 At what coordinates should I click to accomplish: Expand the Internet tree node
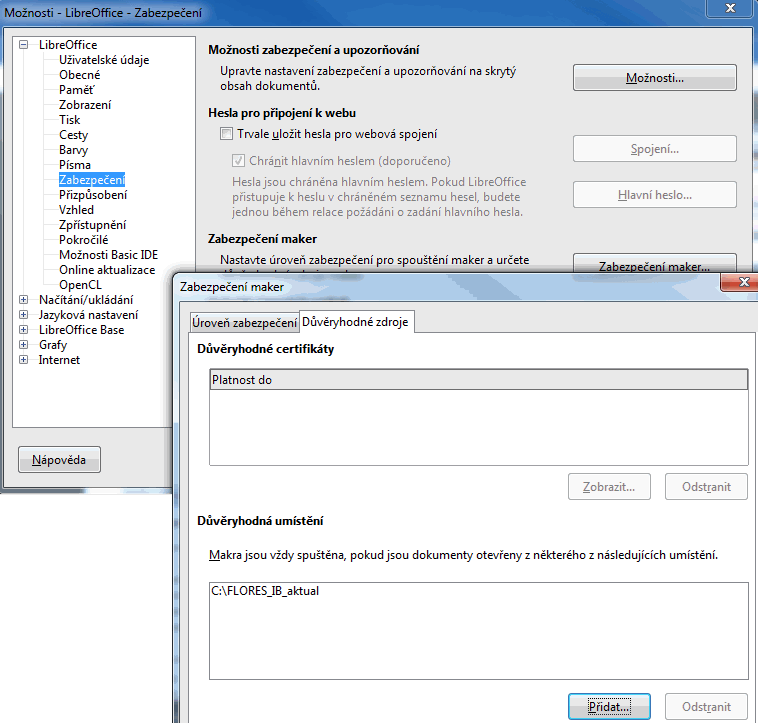pos(23,360)
